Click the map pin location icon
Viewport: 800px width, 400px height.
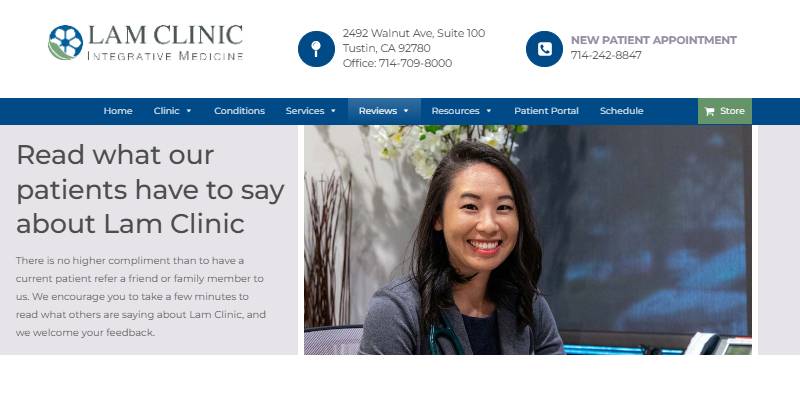[316, 49]
